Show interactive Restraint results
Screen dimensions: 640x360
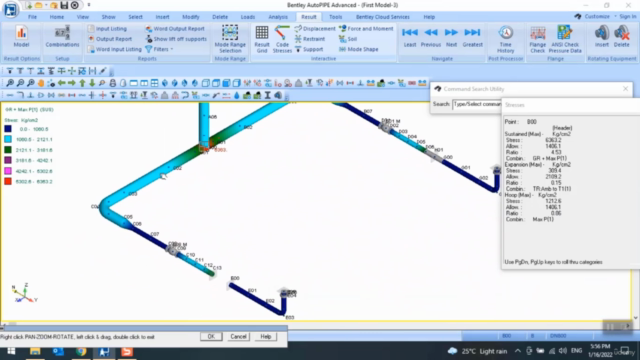click(310, 39)
